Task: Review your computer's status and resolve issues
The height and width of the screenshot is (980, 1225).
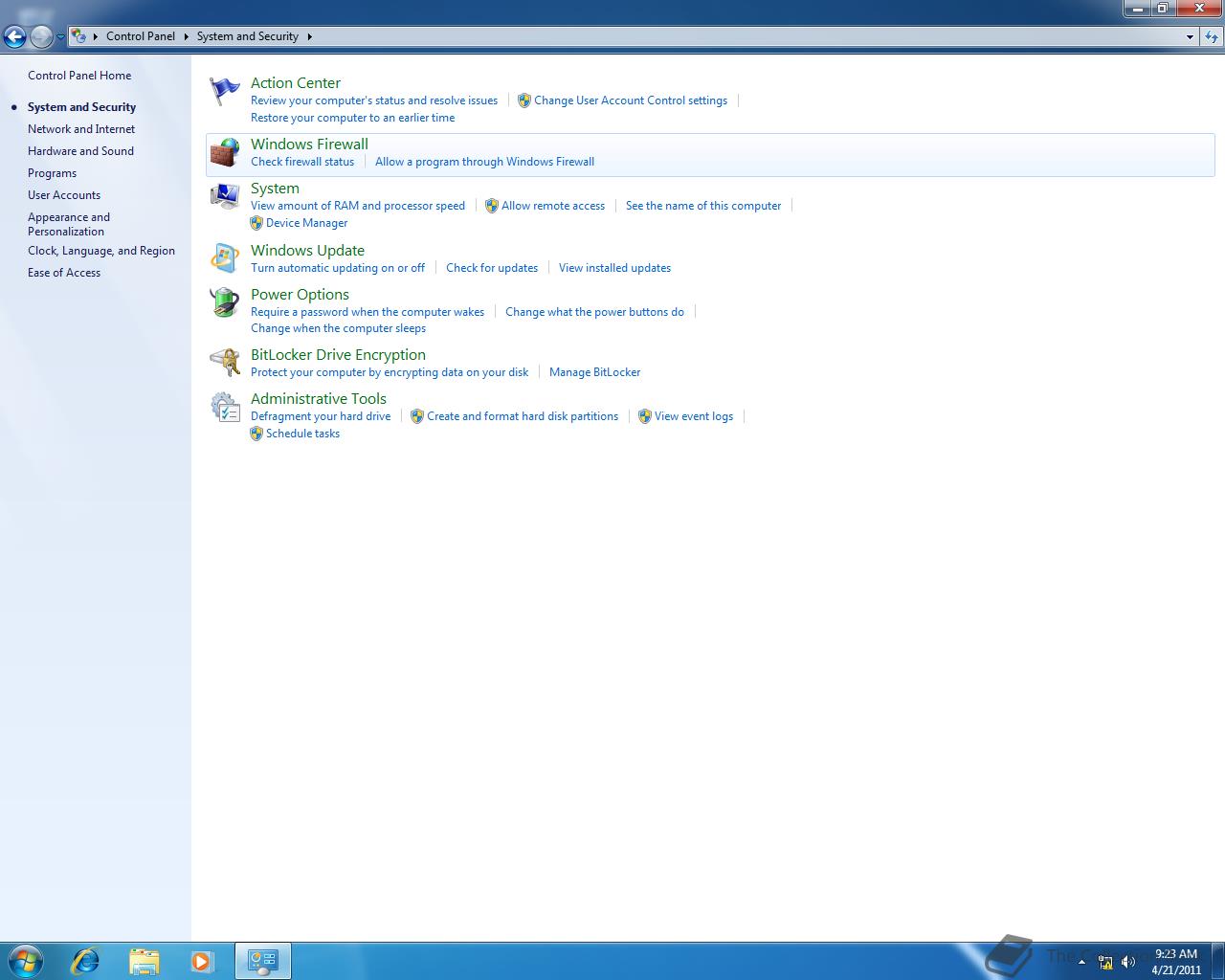Action: click(x=374, y=100)
